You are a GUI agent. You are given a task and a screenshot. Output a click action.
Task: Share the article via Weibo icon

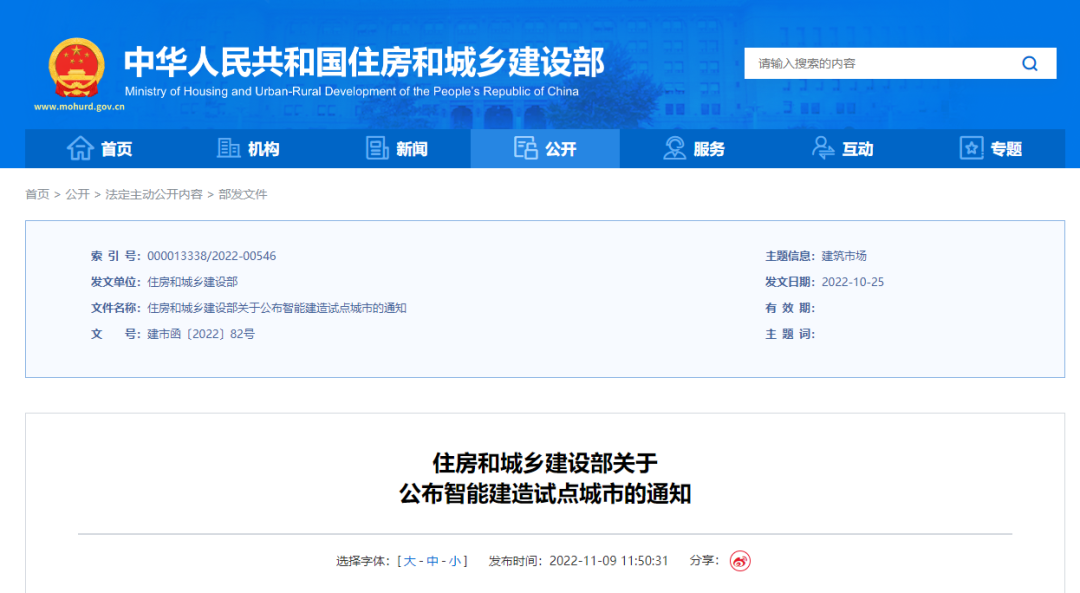pos(739,561)
